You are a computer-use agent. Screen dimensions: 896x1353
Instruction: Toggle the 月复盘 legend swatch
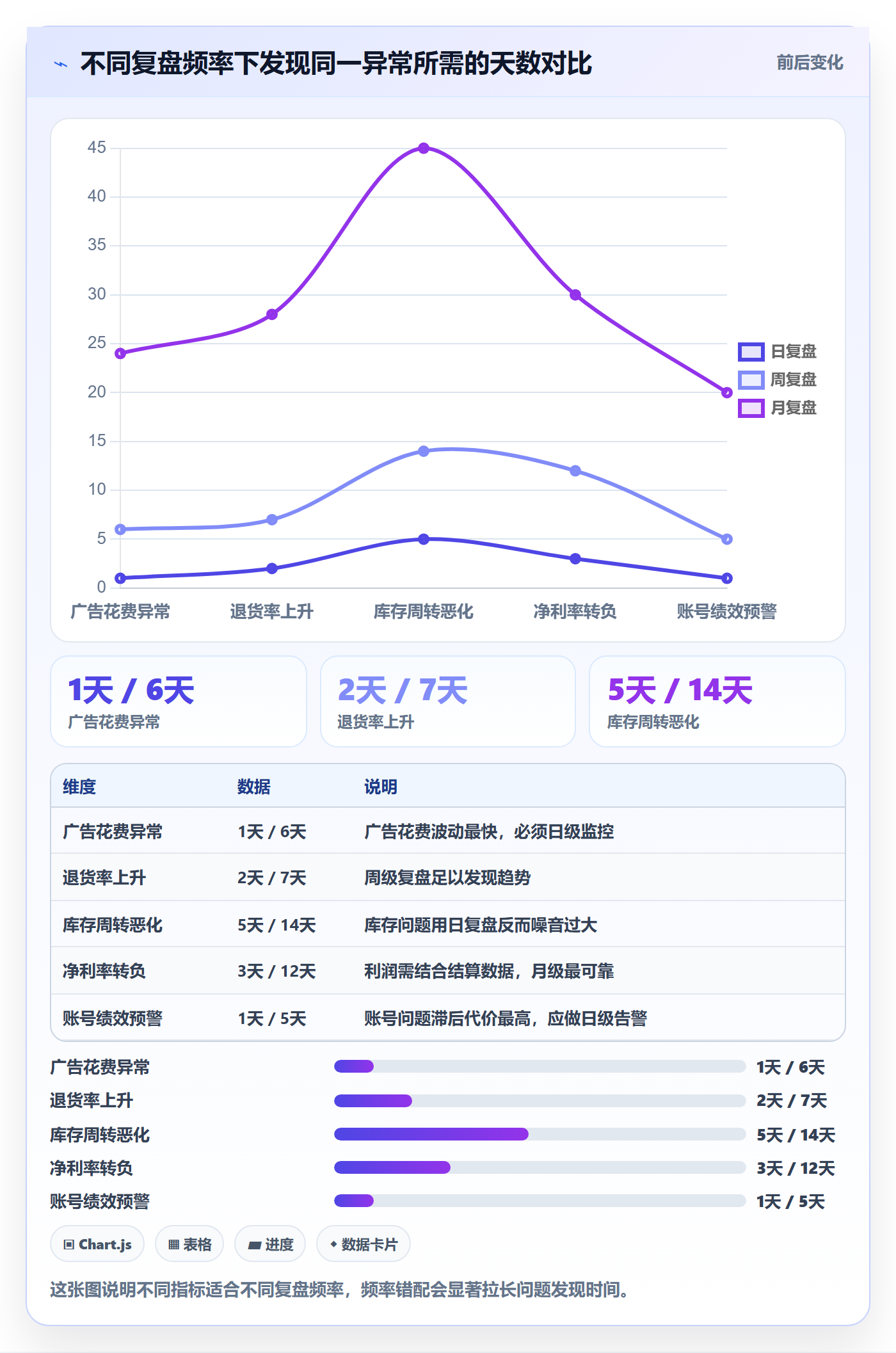751,408
